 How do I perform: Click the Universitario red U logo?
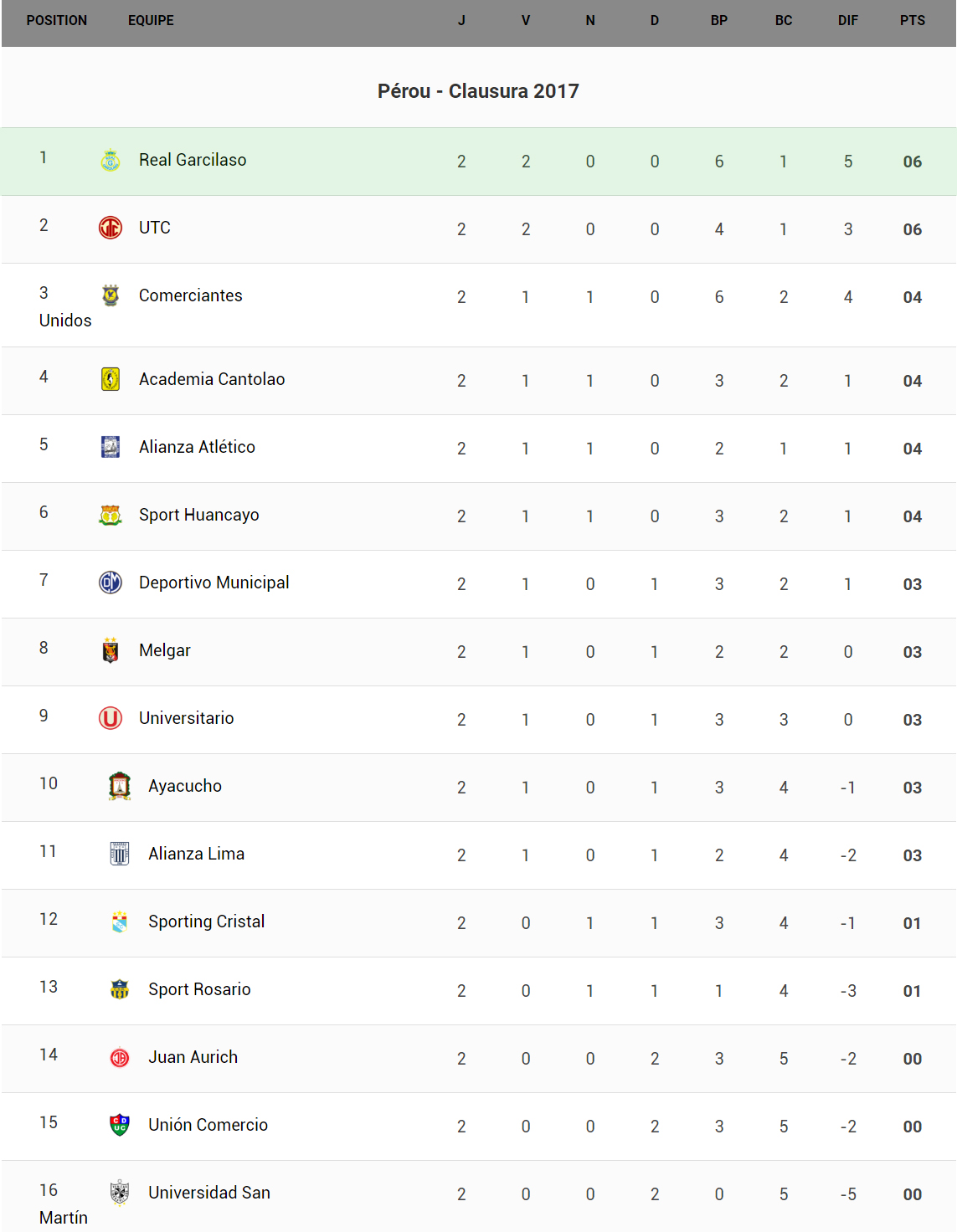pyautogui.click(x=111, y=718)
